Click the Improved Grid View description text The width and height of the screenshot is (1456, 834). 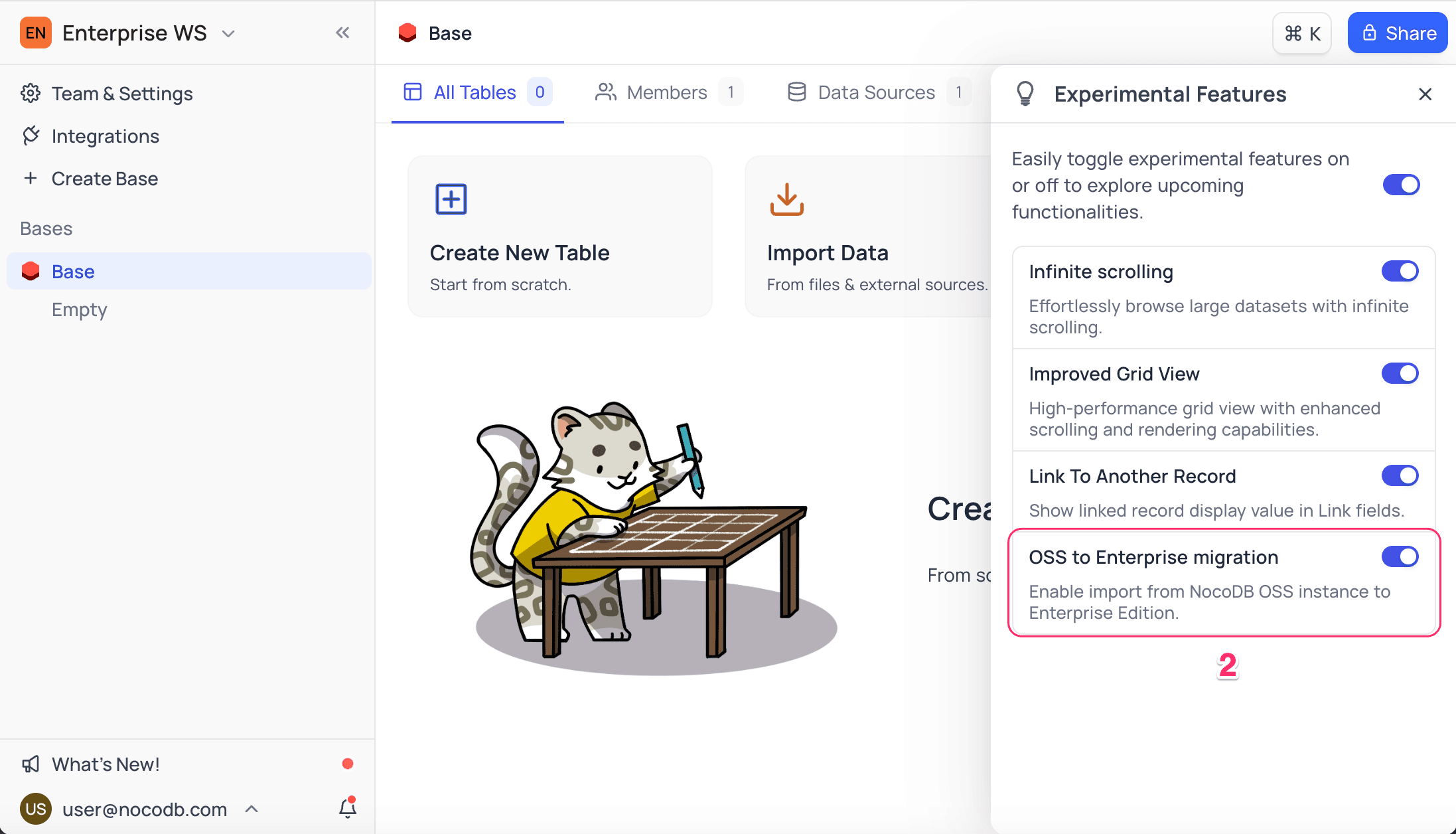[1204, 419]
